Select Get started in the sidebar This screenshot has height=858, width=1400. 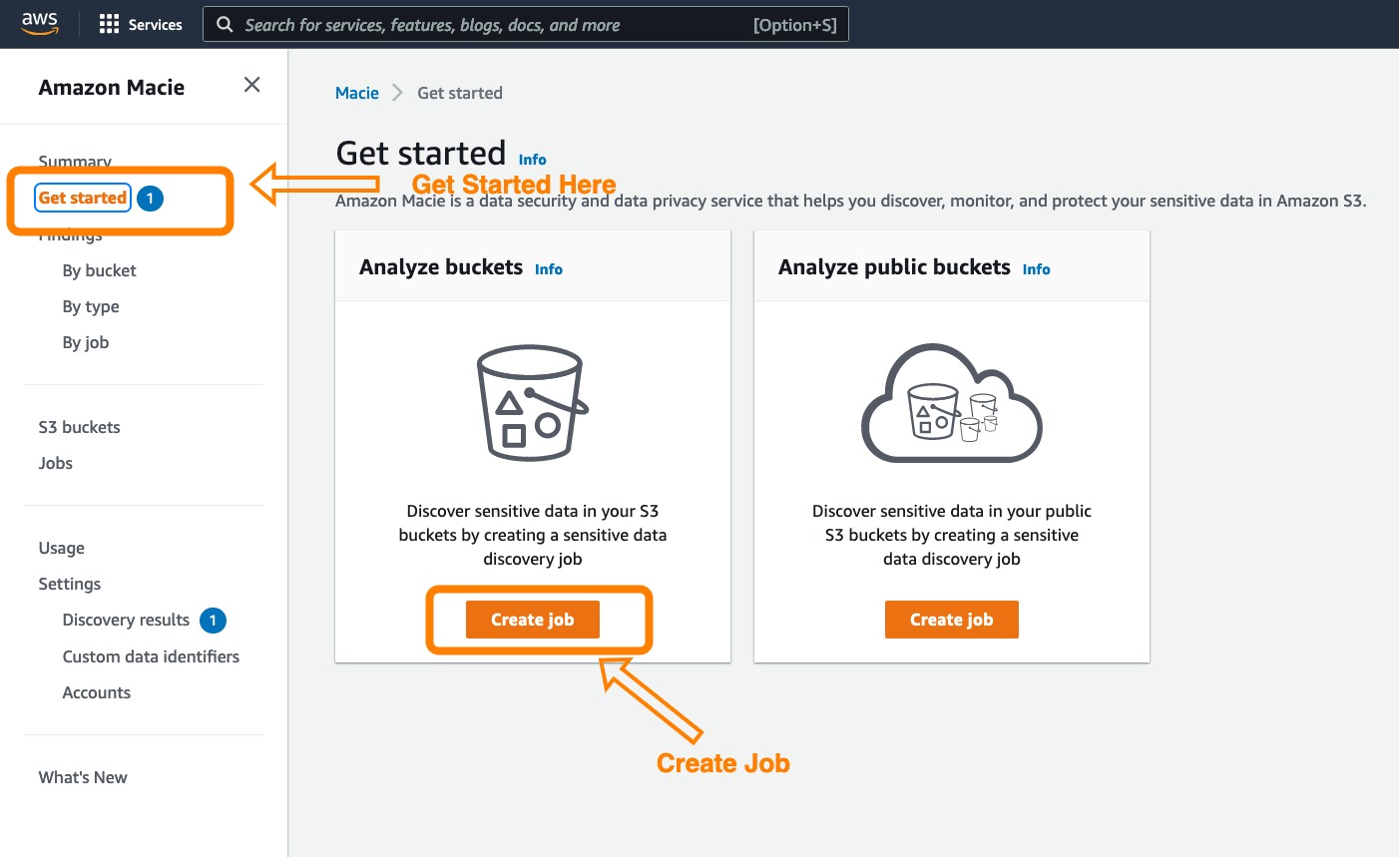83,198
